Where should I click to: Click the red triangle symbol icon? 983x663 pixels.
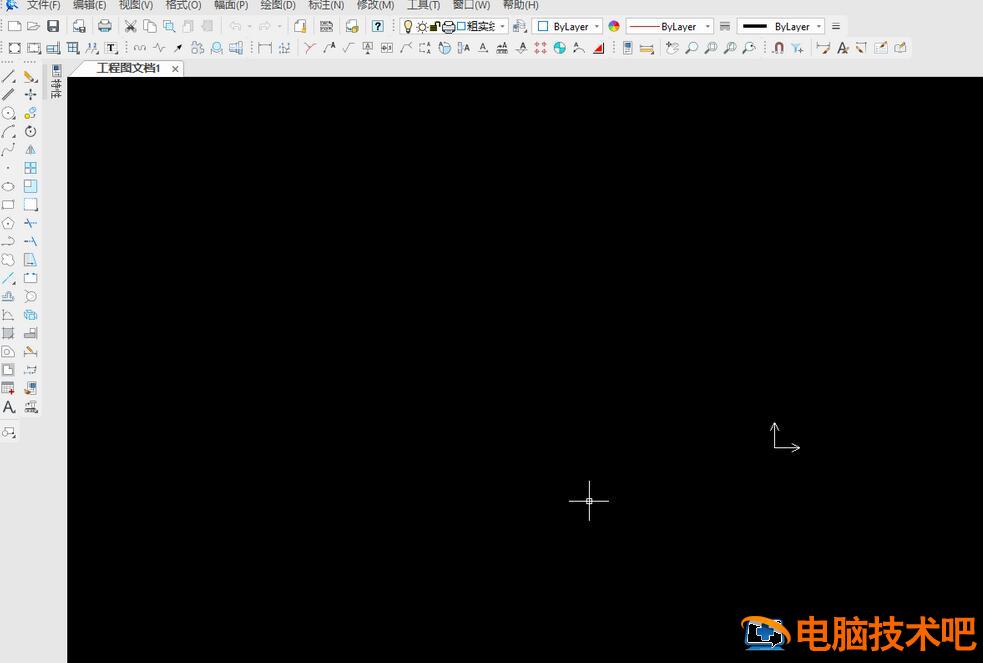(599, 48)
